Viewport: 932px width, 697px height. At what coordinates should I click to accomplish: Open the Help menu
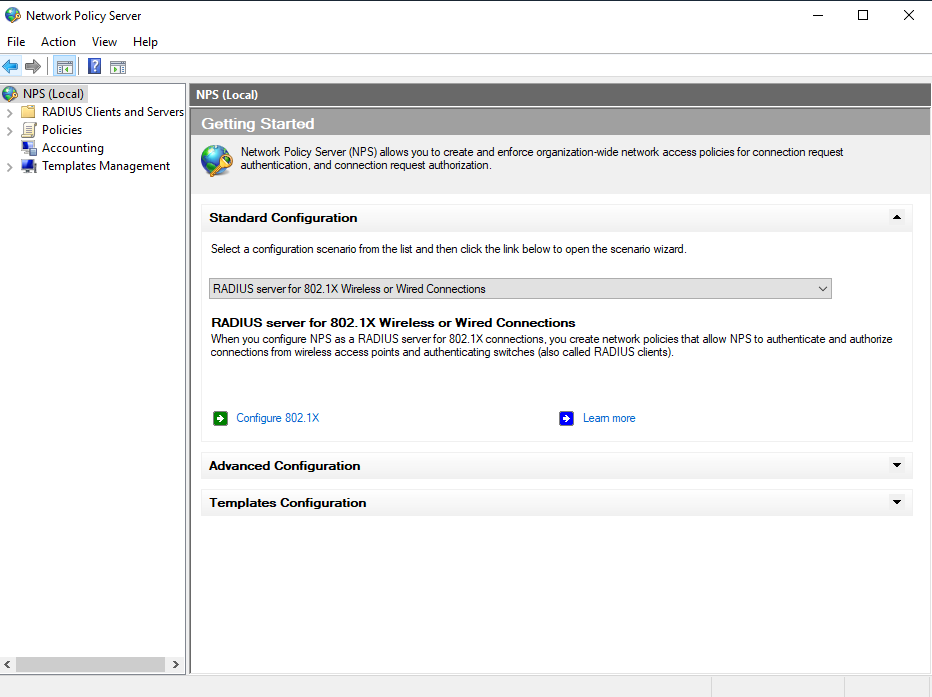[x=145, y=42]
